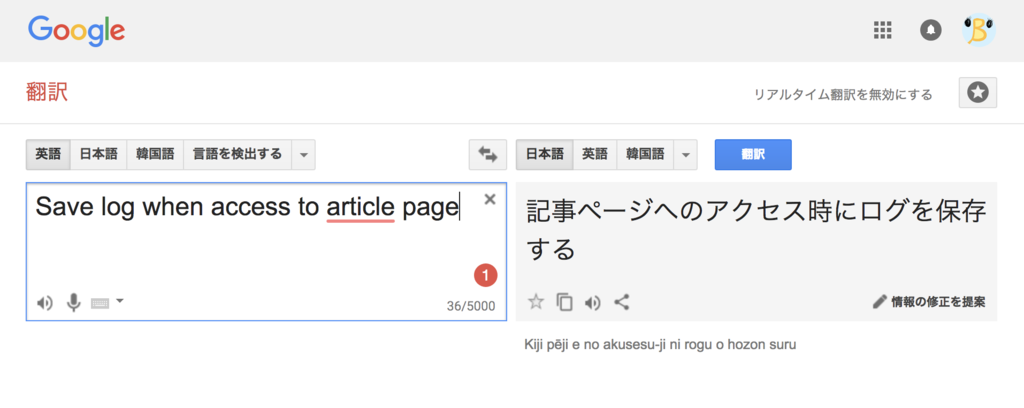Listen to the source text

point(44,303)
